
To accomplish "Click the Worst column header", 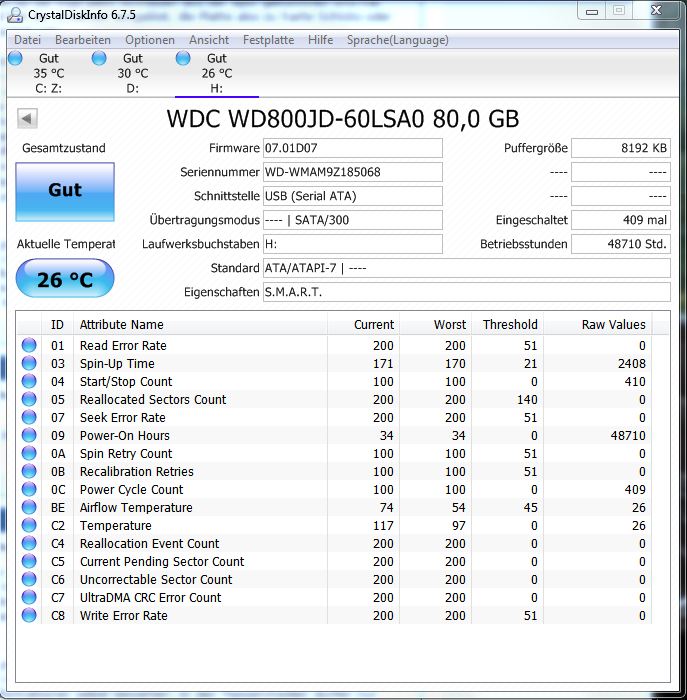I will point(435,325).
